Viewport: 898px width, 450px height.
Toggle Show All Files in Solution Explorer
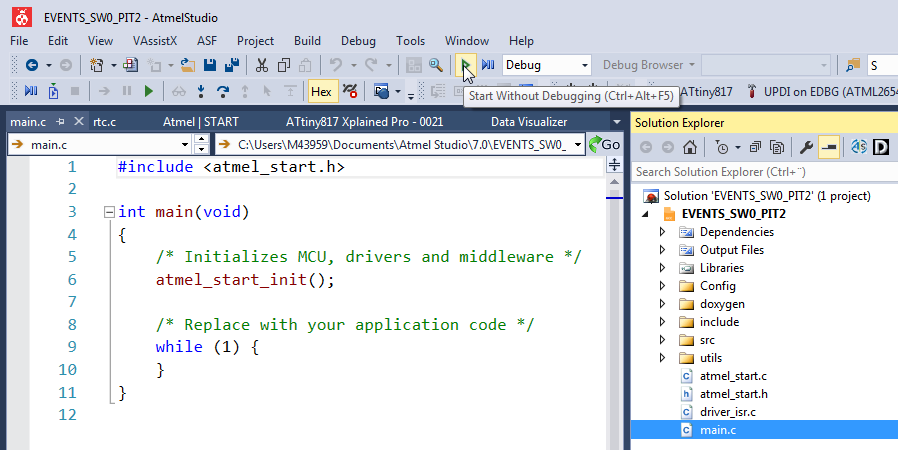coord(777,148)
